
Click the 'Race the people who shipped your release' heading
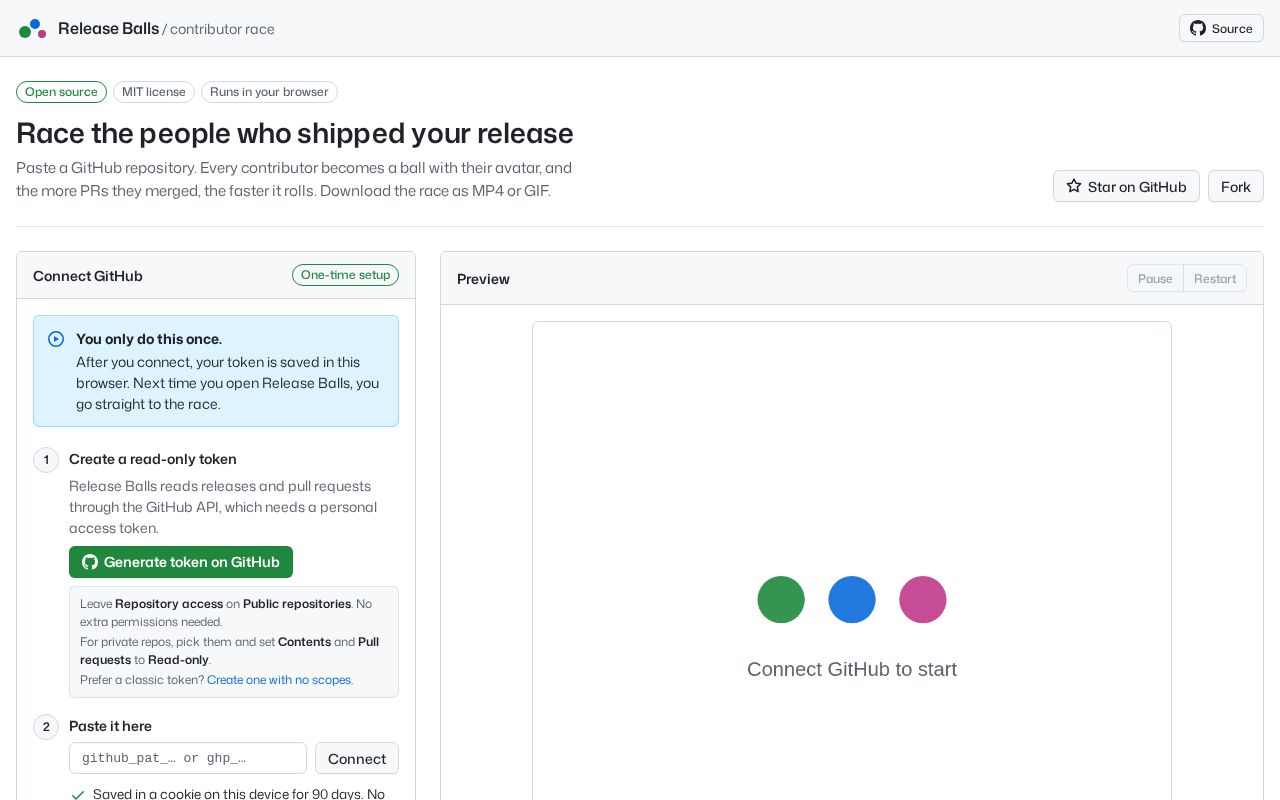point(295,133)
